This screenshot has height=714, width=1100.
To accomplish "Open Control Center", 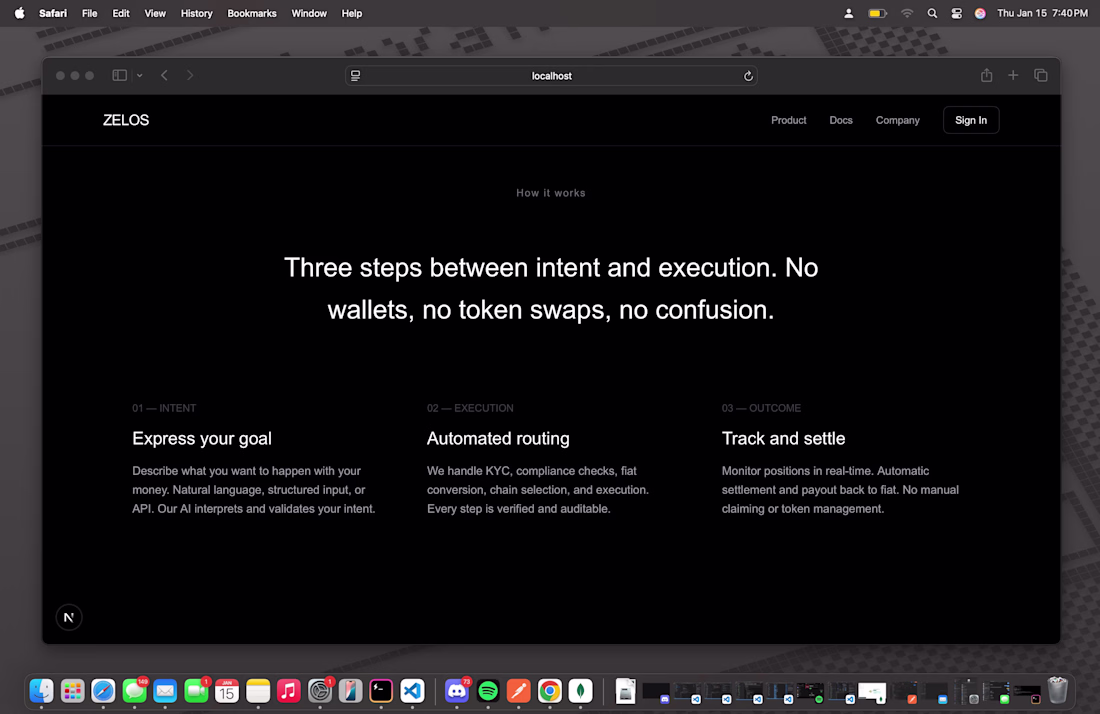I will [956, 13].
